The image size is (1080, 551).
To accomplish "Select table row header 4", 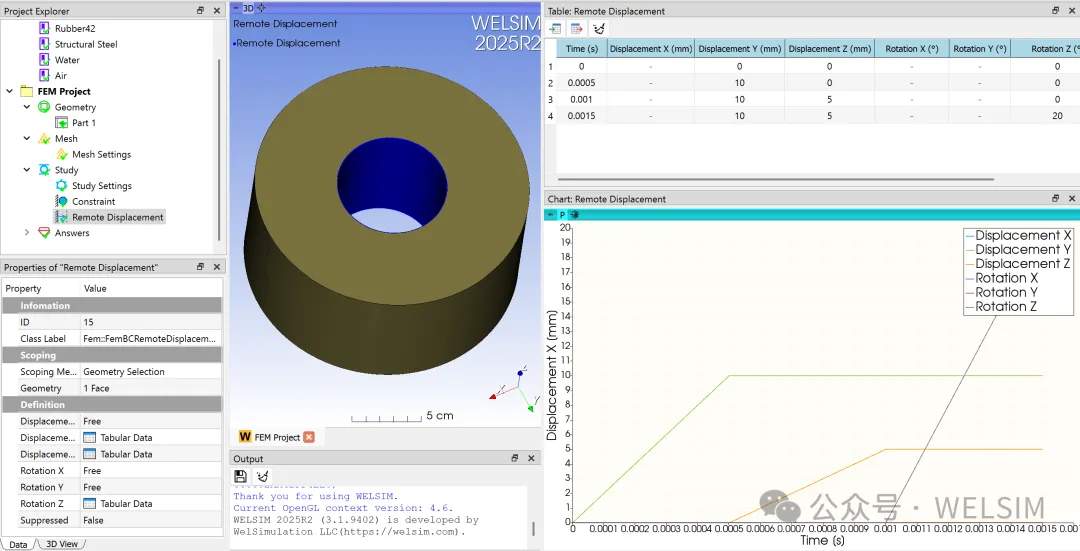I will 550,116.
